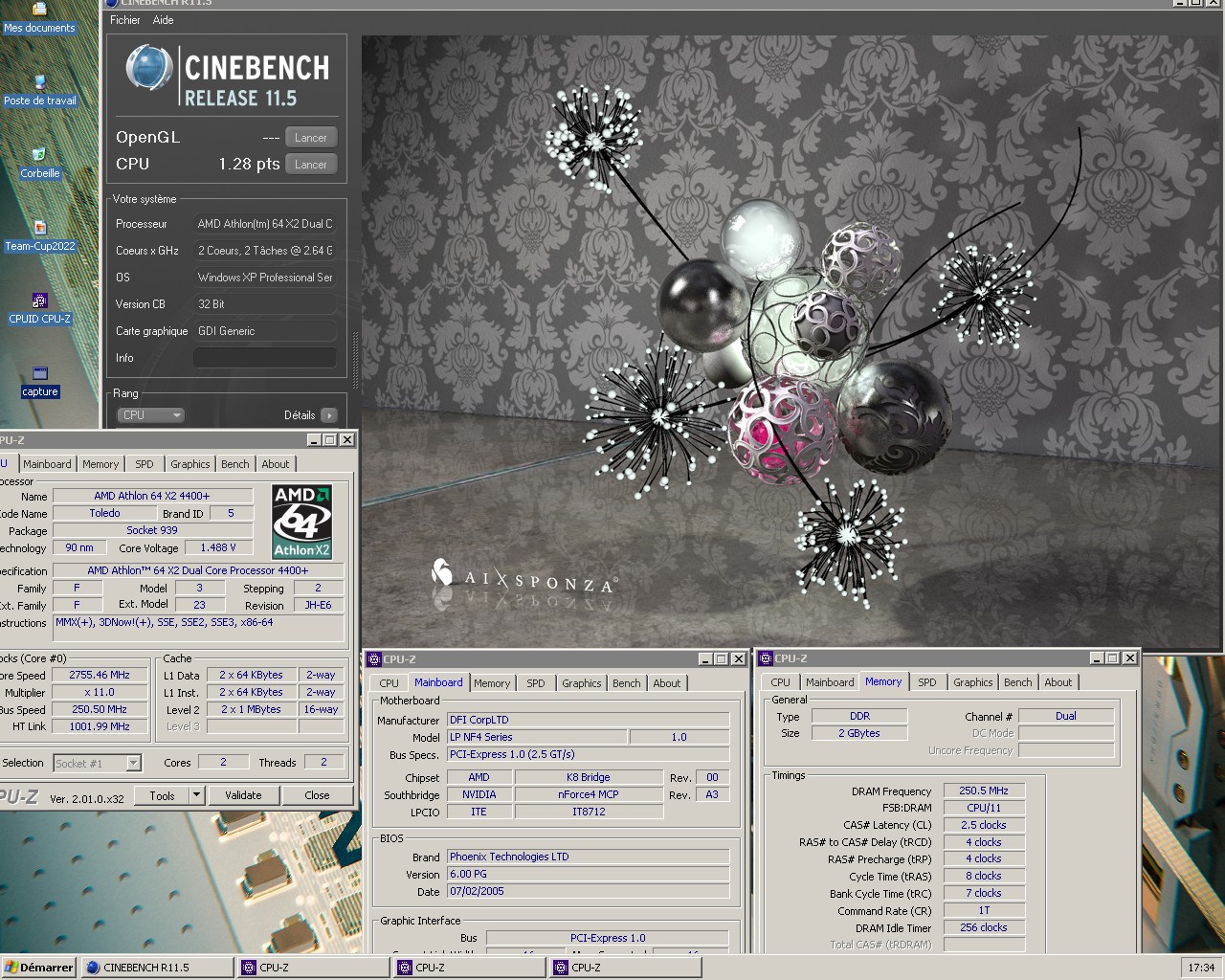Viewport: 1225px width, 980px height.
Task: Click the AMD Athlon 64 X2 logo
Action: point(301,522)
